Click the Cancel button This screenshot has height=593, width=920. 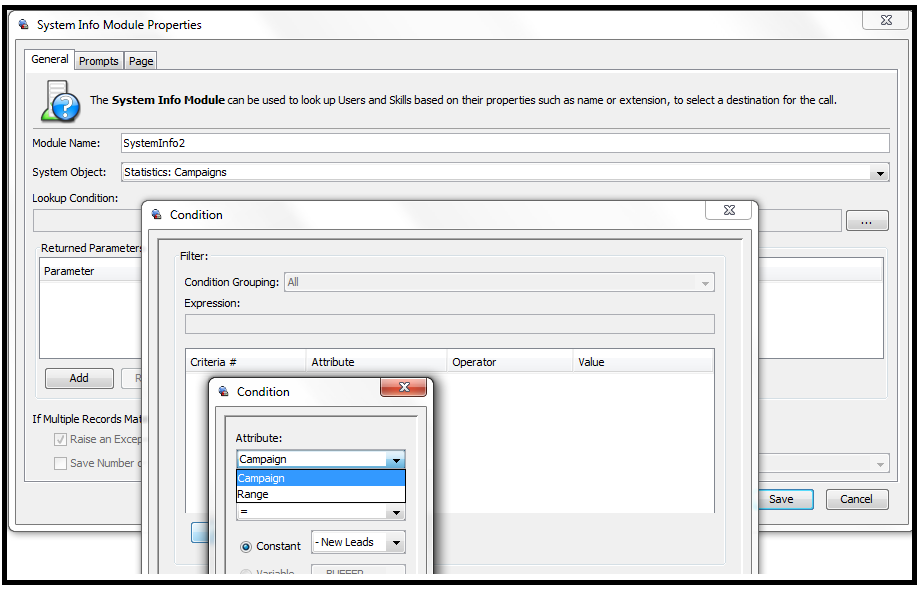coord(857,499)
